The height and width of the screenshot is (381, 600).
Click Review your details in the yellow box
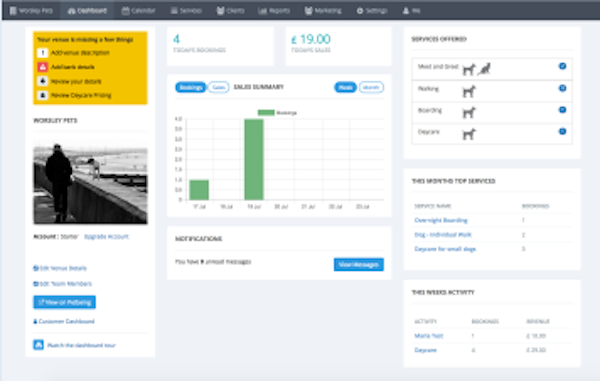(x=76, y=81)
